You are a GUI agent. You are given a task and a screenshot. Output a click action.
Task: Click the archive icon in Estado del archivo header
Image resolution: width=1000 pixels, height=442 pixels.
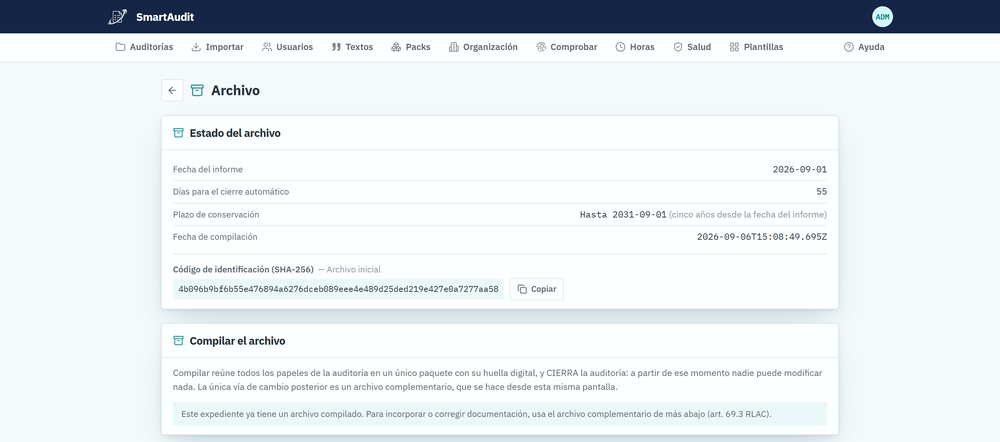(179, 133)
